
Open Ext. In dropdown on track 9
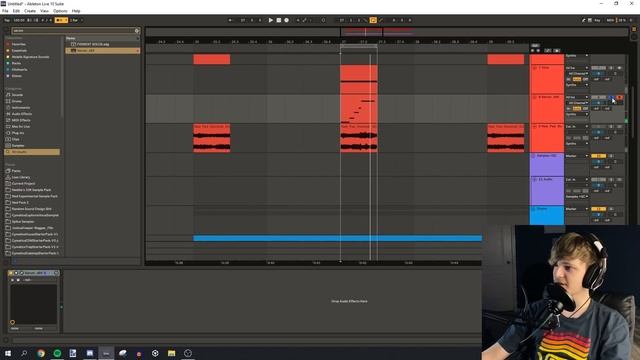click(577, 127)
